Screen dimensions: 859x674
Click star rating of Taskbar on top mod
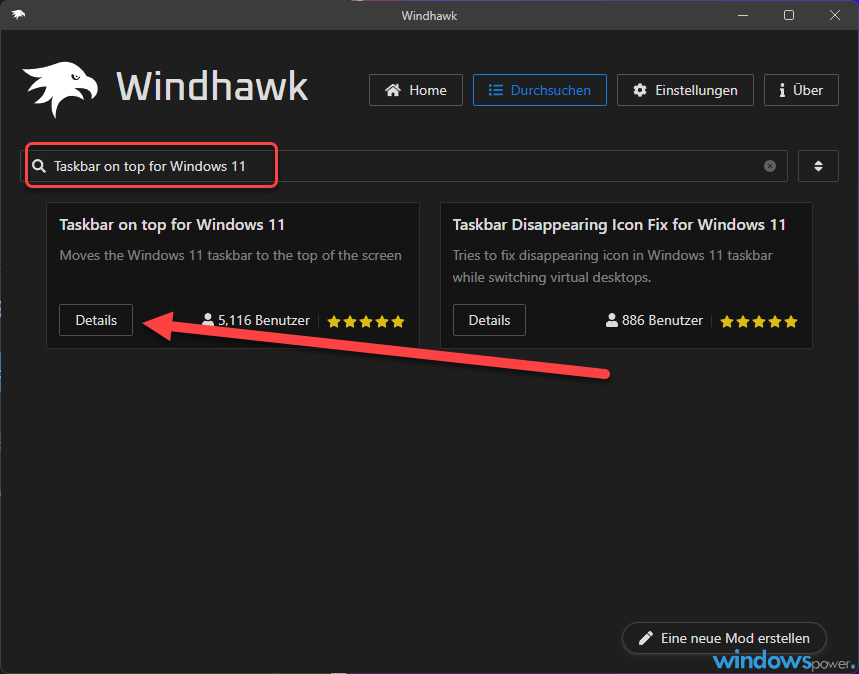[366, 322]
